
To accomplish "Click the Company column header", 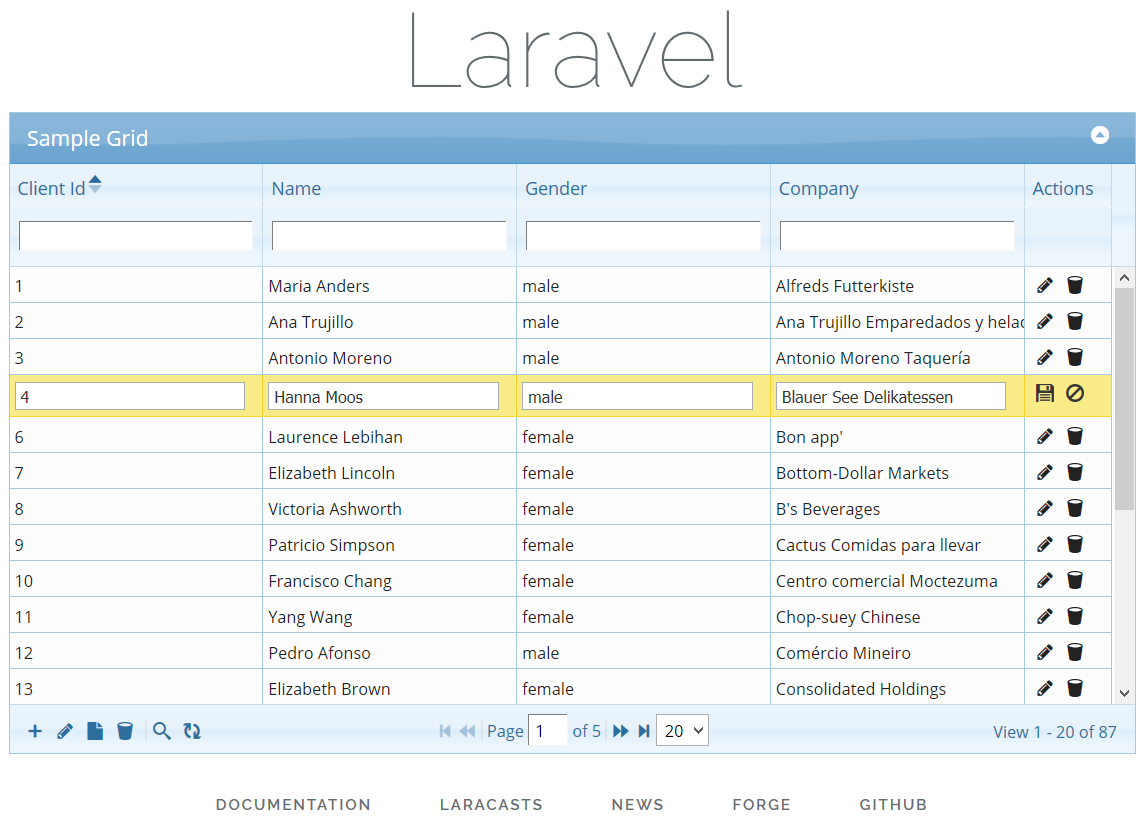I will 818,188.
